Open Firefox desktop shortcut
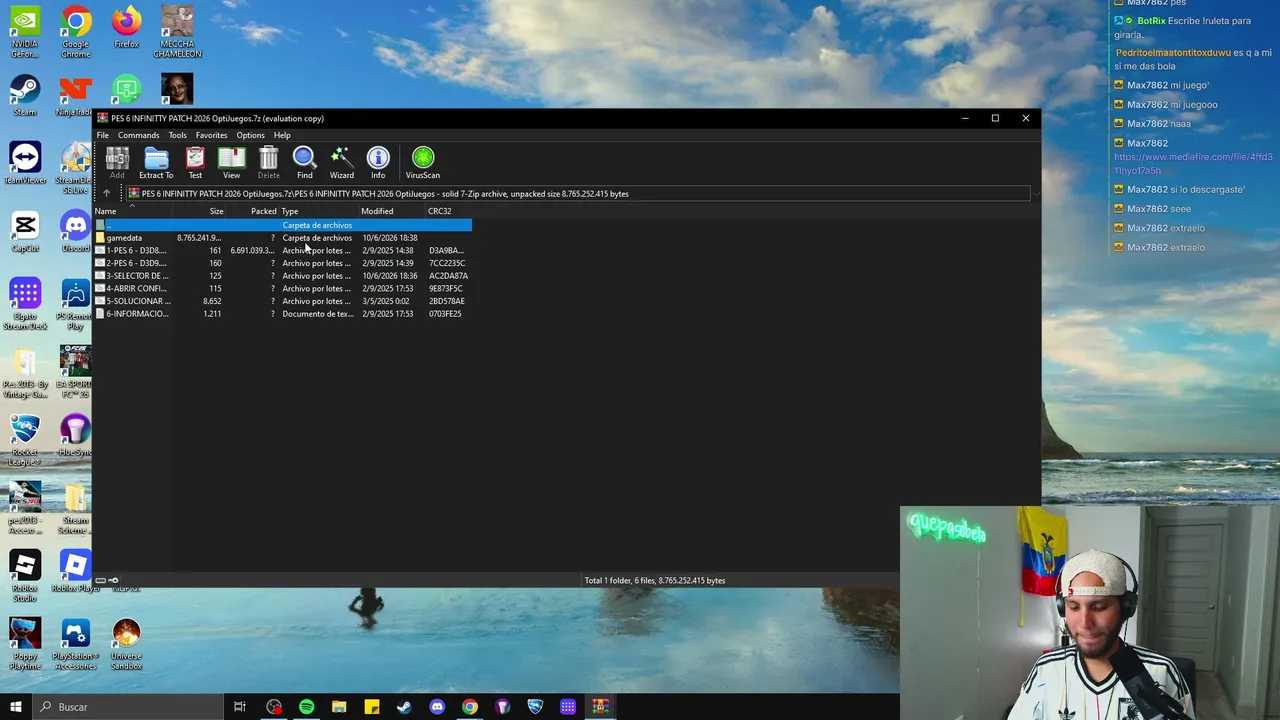This screenshot has height=720, width=1280. pos(126,27)
